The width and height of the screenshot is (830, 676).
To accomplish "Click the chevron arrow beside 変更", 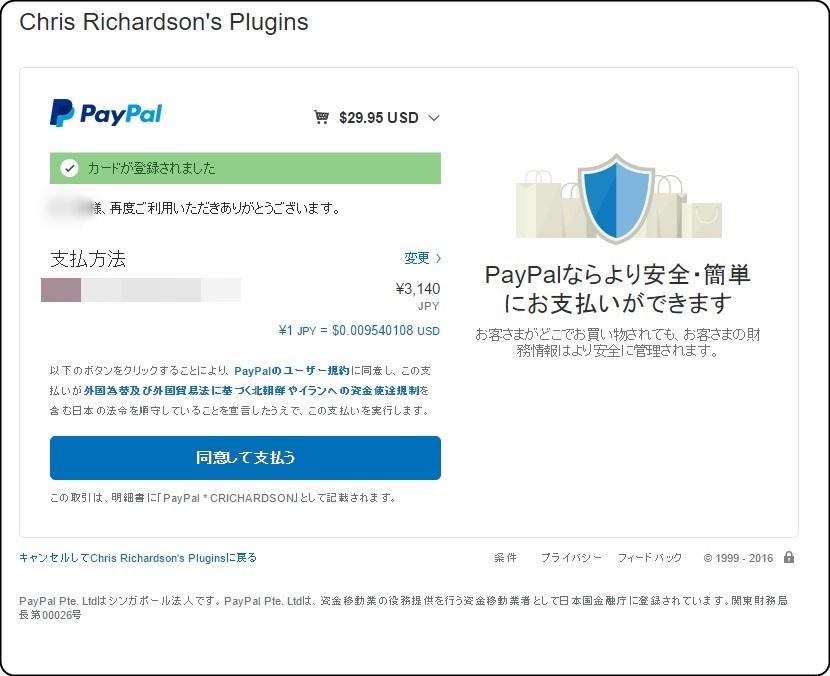I will [438, 258].
